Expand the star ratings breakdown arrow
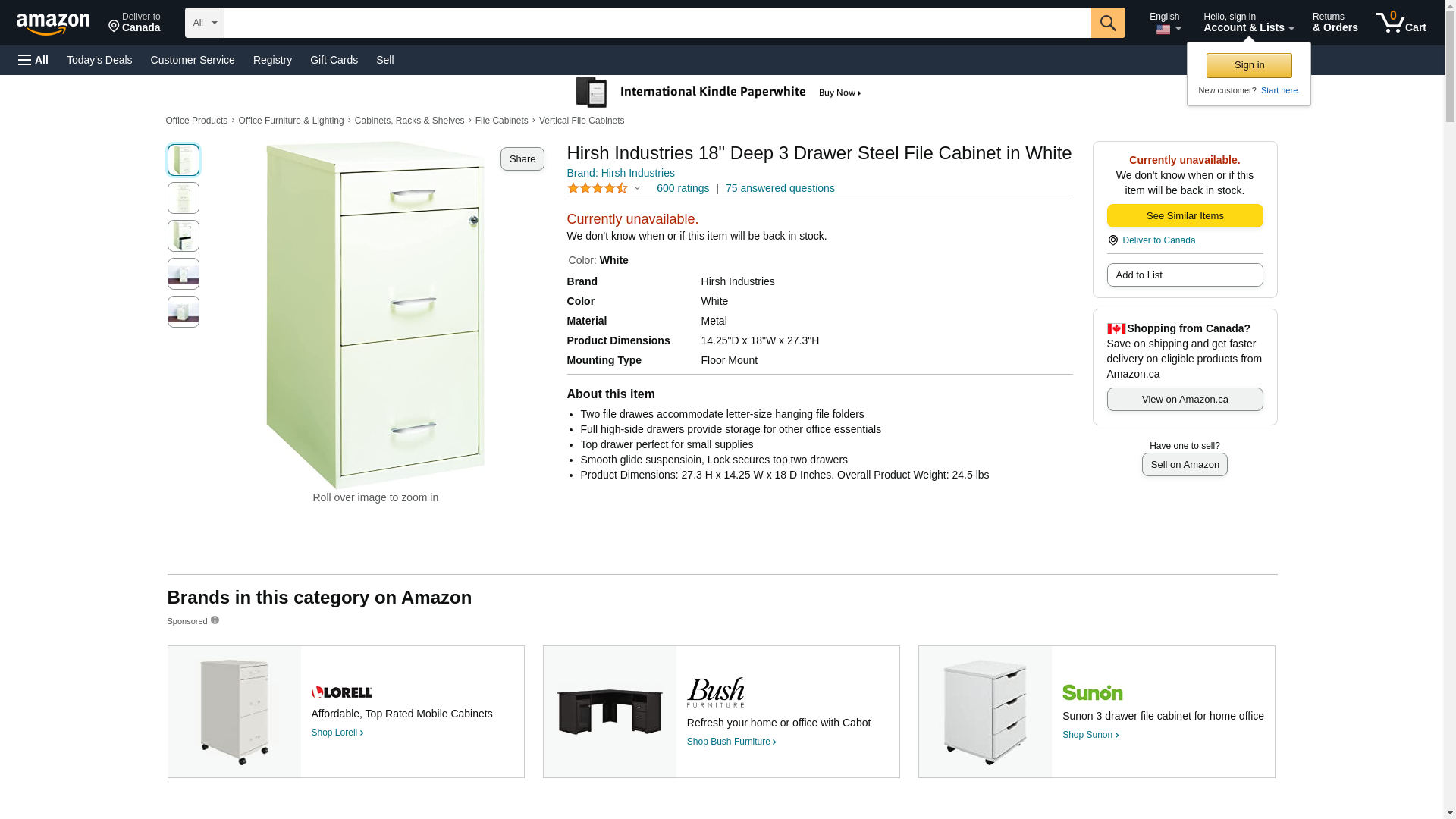 (x=637, y=188)
